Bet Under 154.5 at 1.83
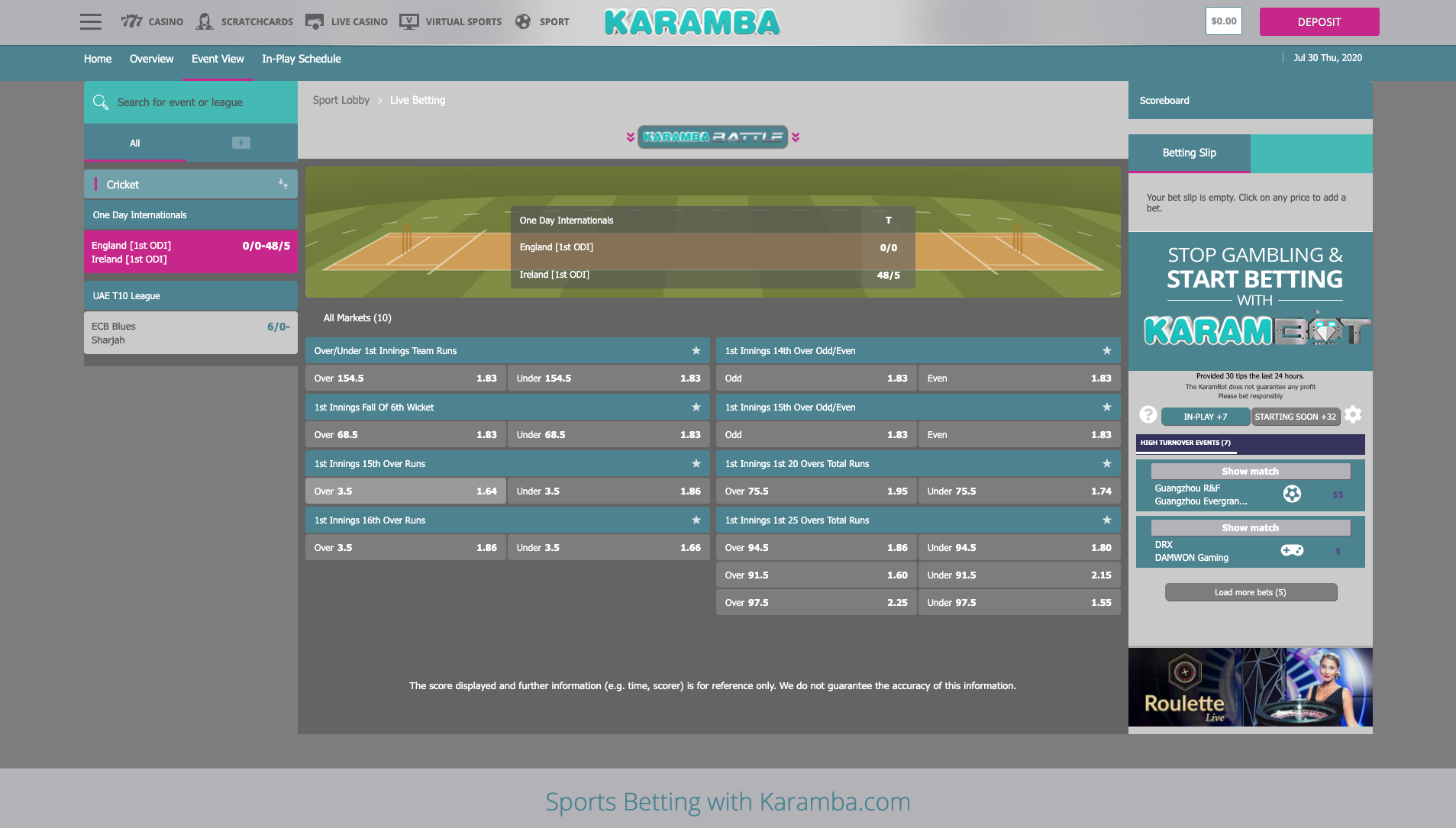1456x828 pixels. tap(609, 378)
